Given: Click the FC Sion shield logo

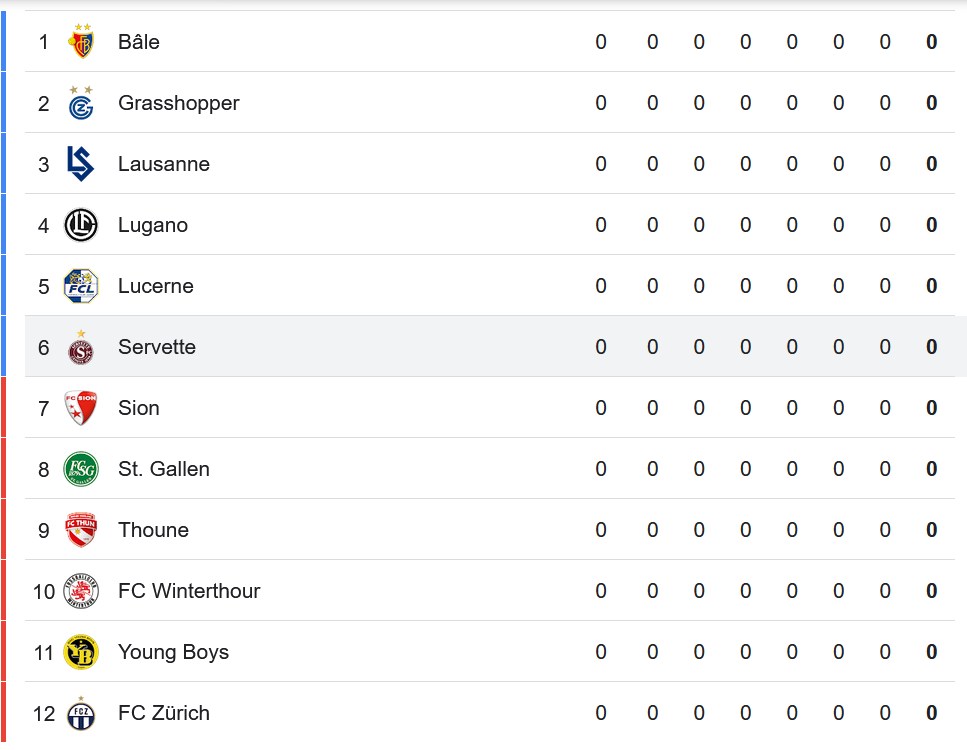Looking at the screenshot, I should 81,408.
